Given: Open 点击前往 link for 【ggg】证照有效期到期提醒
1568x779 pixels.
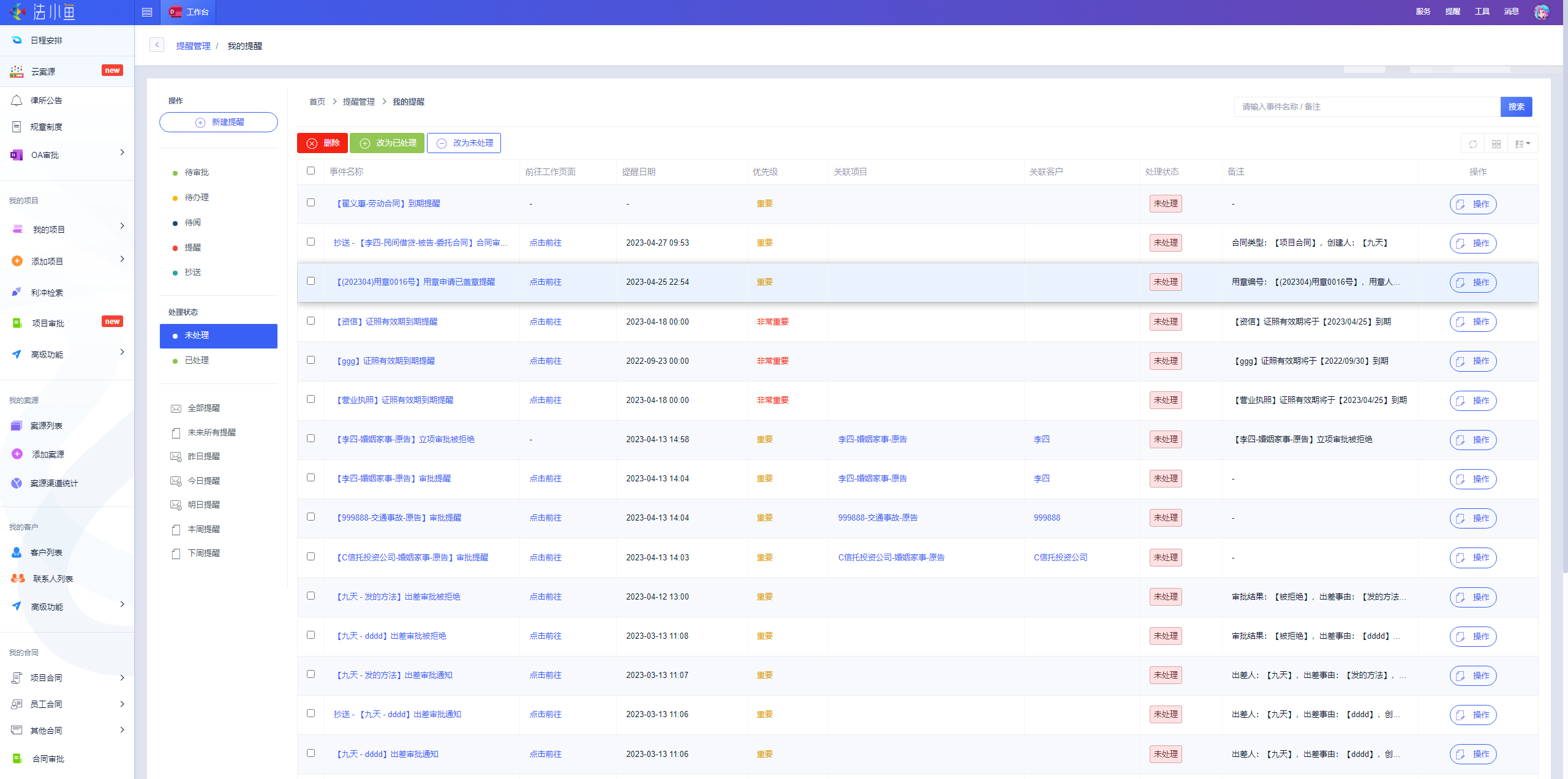Looking at the screenshot, I should 545,361.
